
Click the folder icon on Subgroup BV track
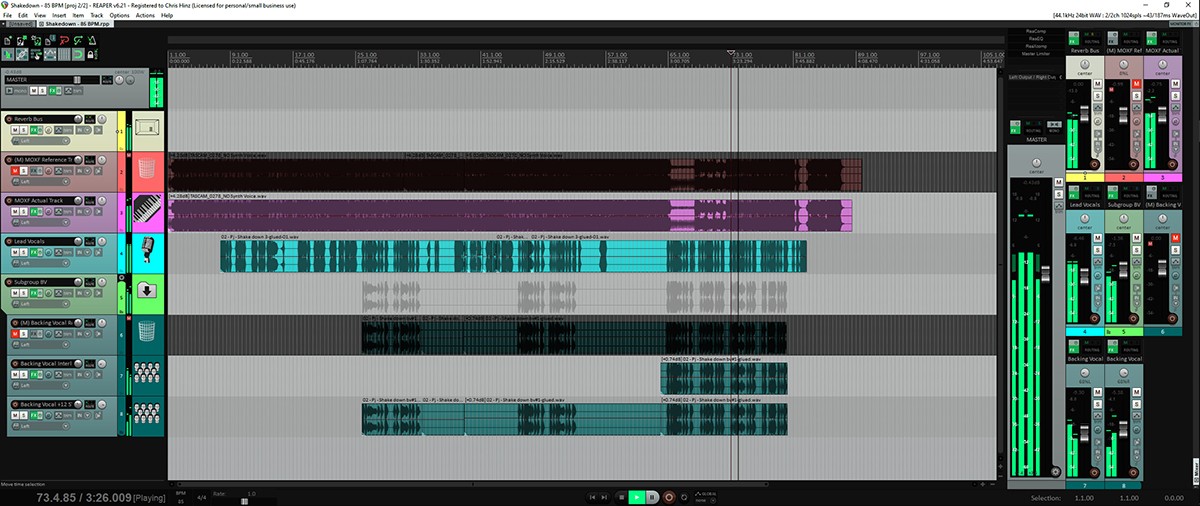[147, 291]
